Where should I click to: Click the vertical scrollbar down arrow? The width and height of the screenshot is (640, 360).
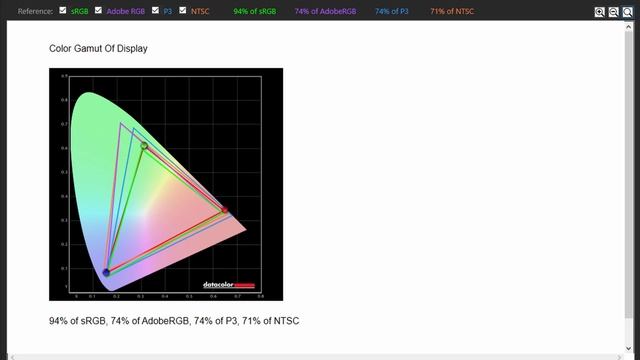[x=629, y=348]
